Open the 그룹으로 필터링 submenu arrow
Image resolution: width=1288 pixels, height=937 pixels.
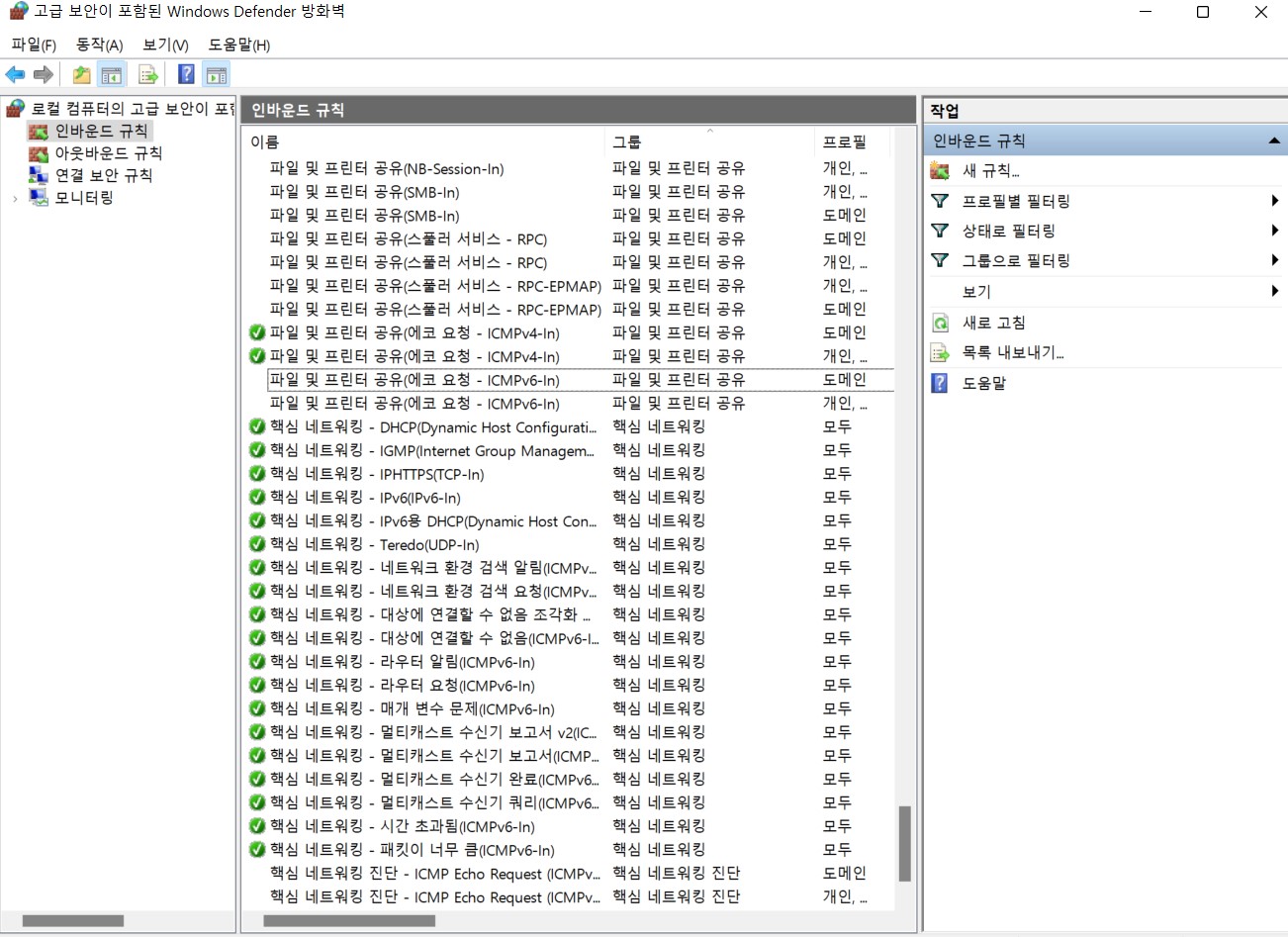click(1275, 260)
